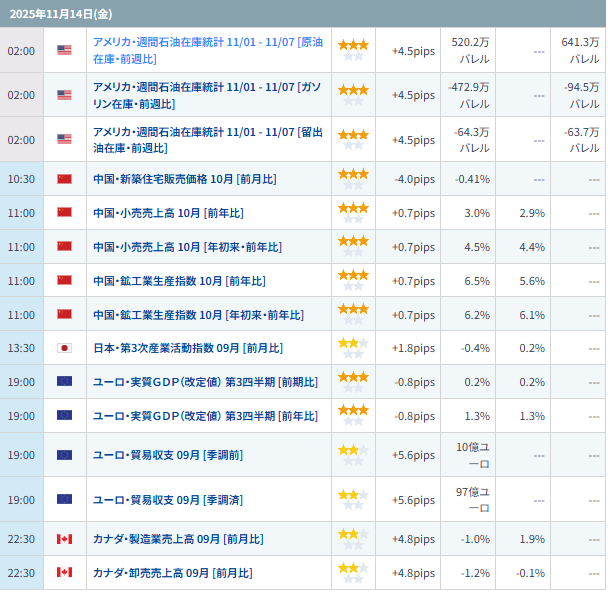Screen dimensions: 608x596
Task: Click the Japan flag in the 13:30 row
Action: tap(65, 348)
